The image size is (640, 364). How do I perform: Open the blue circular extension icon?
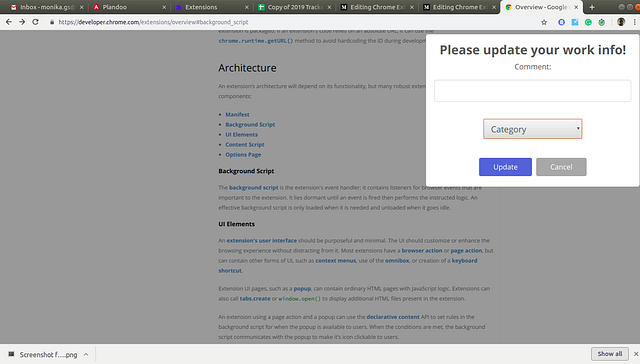click(562, 22)
